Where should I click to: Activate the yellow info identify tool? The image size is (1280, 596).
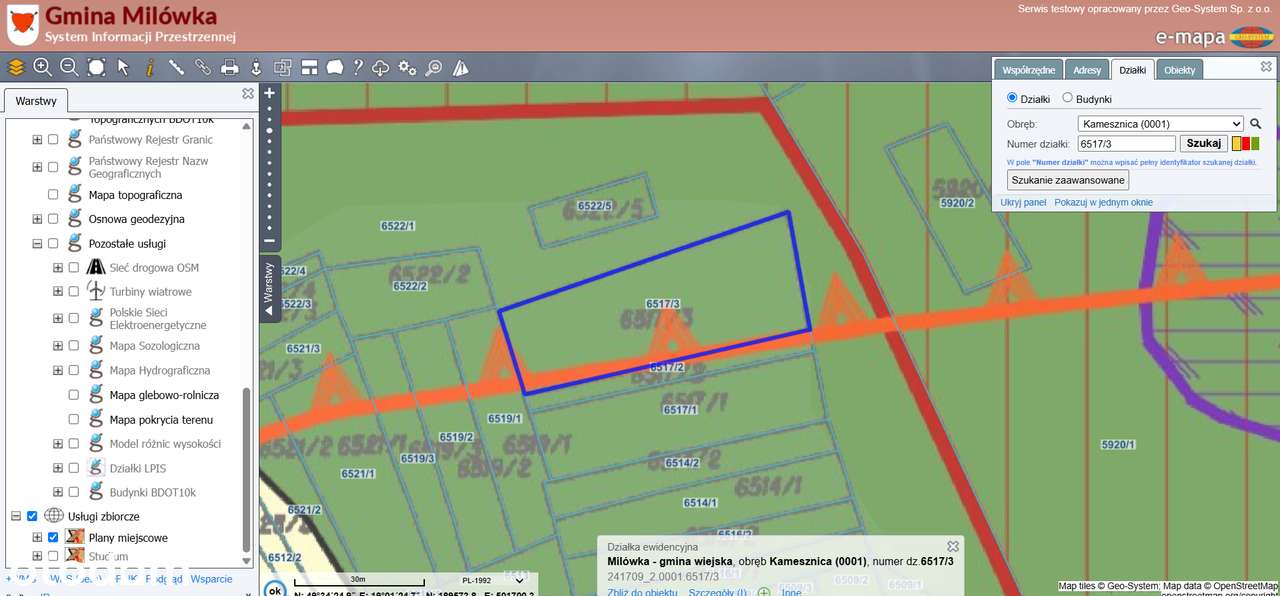point(150,67)
